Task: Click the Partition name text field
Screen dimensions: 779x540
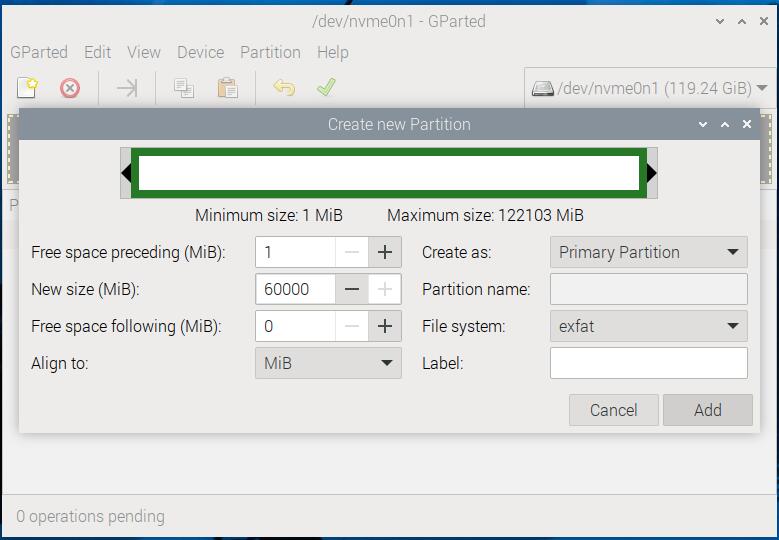Action: pyautogui.click(x=648, y=289)
